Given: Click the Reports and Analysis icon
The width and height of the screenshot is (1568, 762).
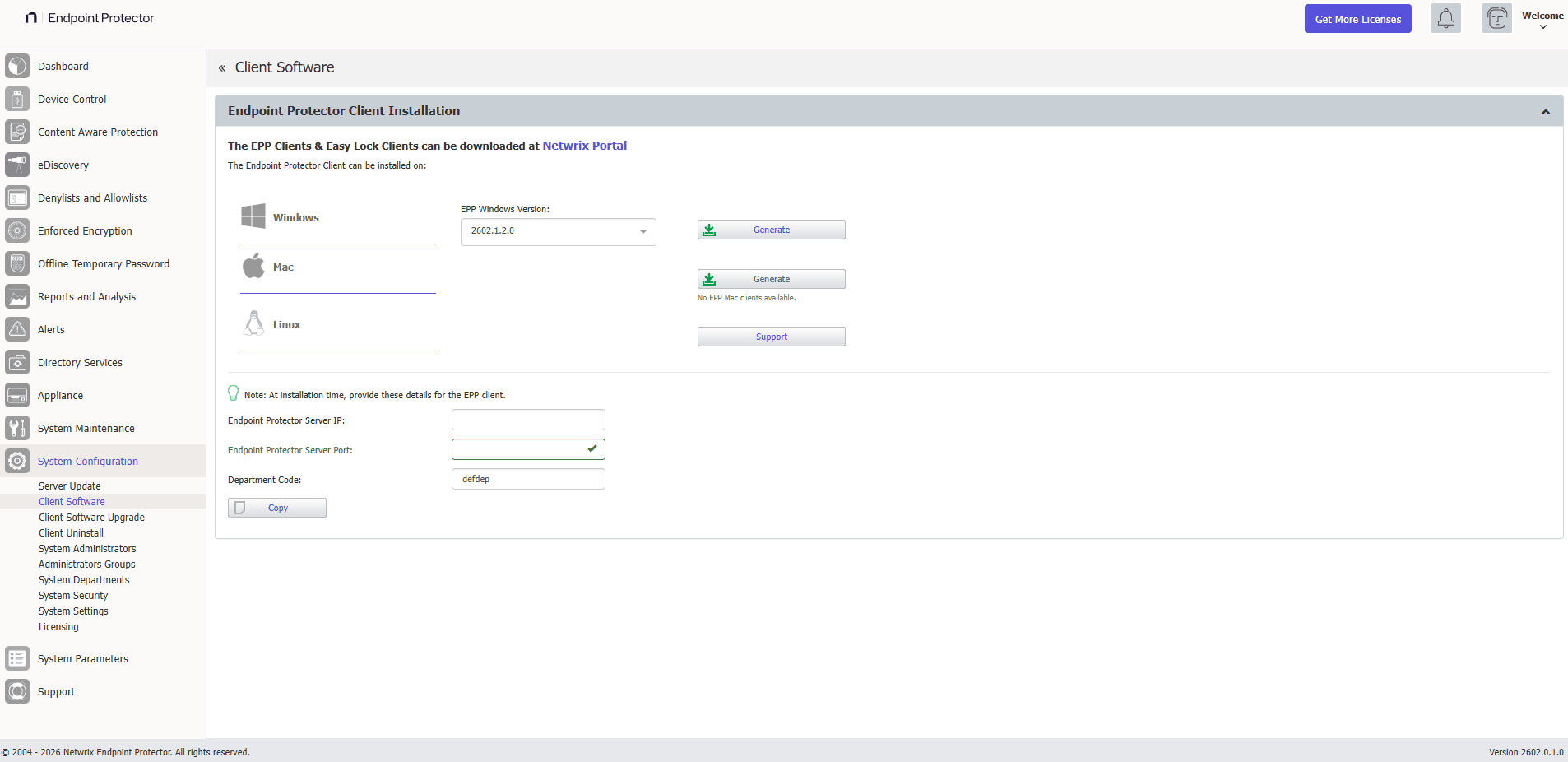Looking at the screenshot, I should tap(17, 296).
